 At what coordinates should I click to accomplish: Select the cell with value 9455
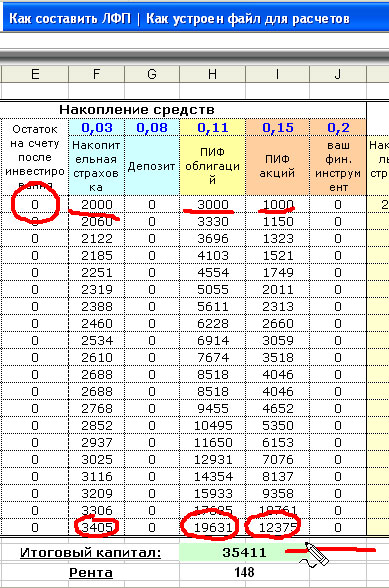pos(213,408)
